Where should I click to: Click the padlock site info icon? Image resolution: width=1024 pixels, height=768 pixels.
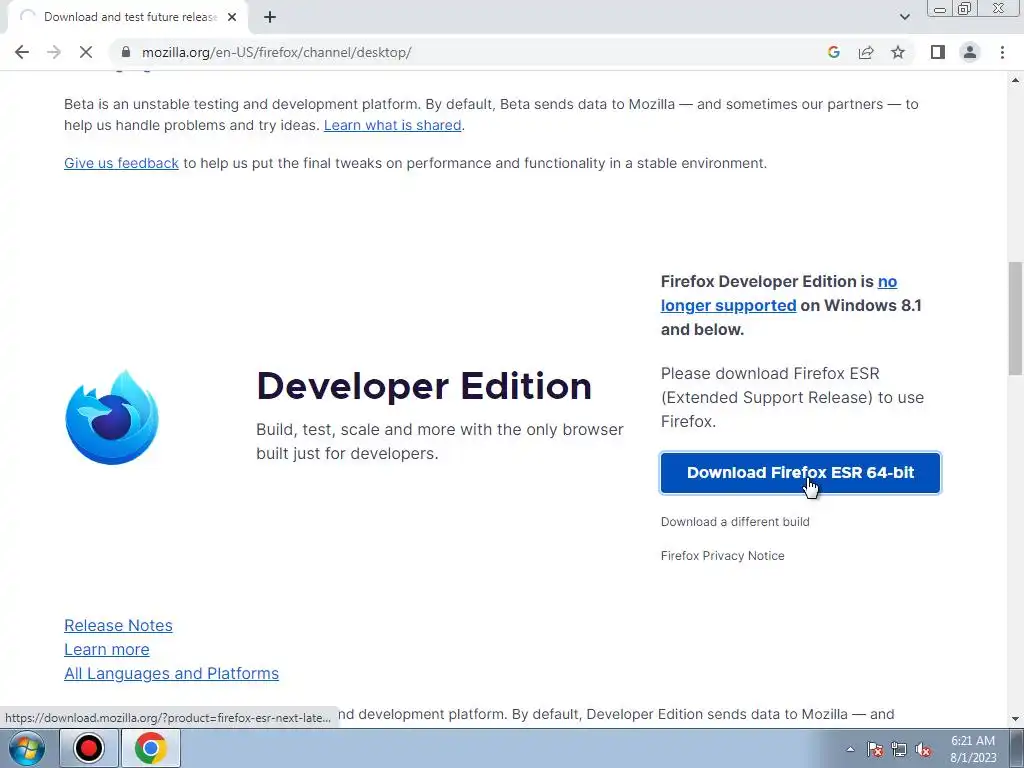pos(126,52)
